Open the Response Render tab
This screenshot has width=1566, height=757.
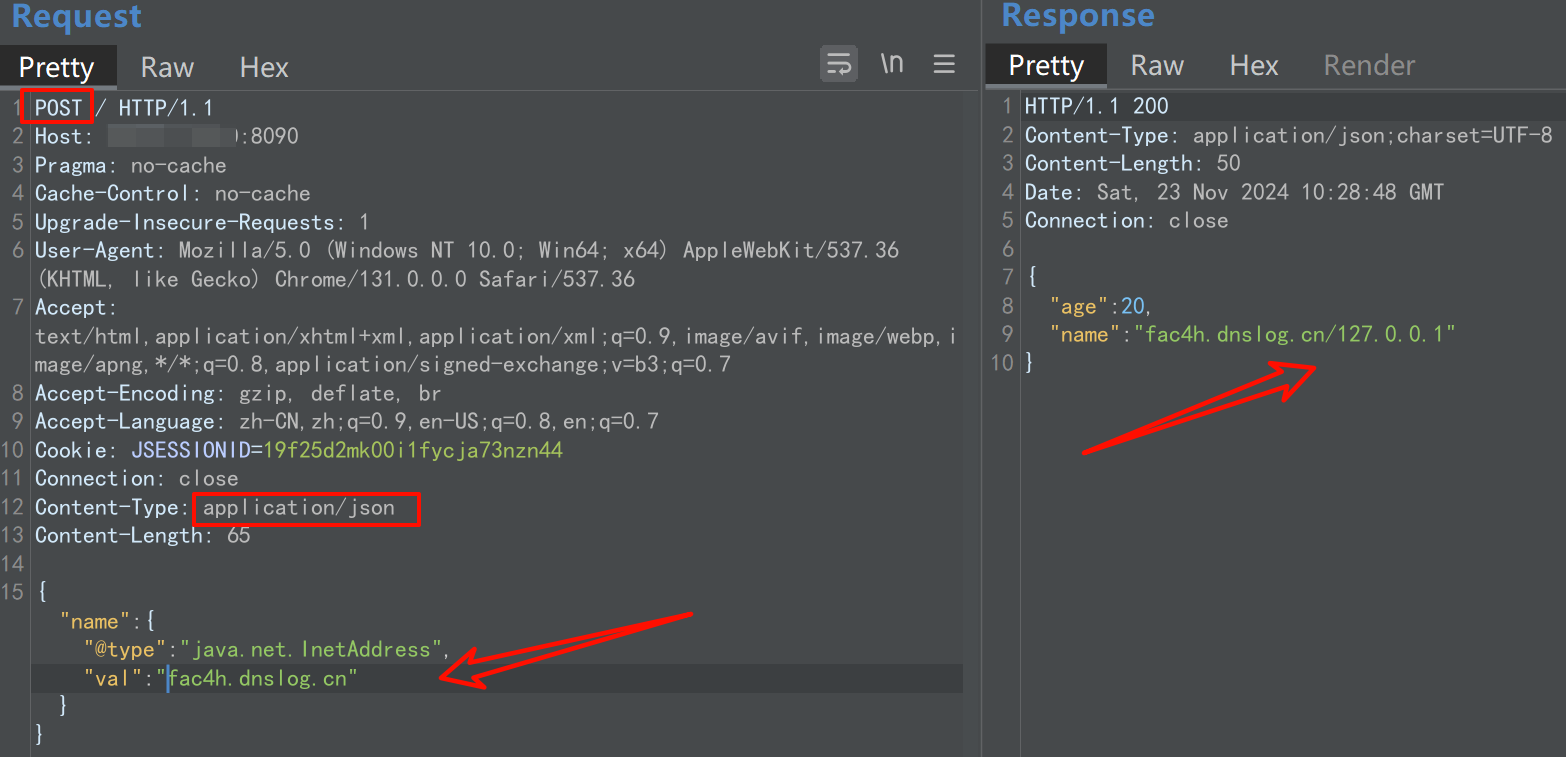(1369, 65)
